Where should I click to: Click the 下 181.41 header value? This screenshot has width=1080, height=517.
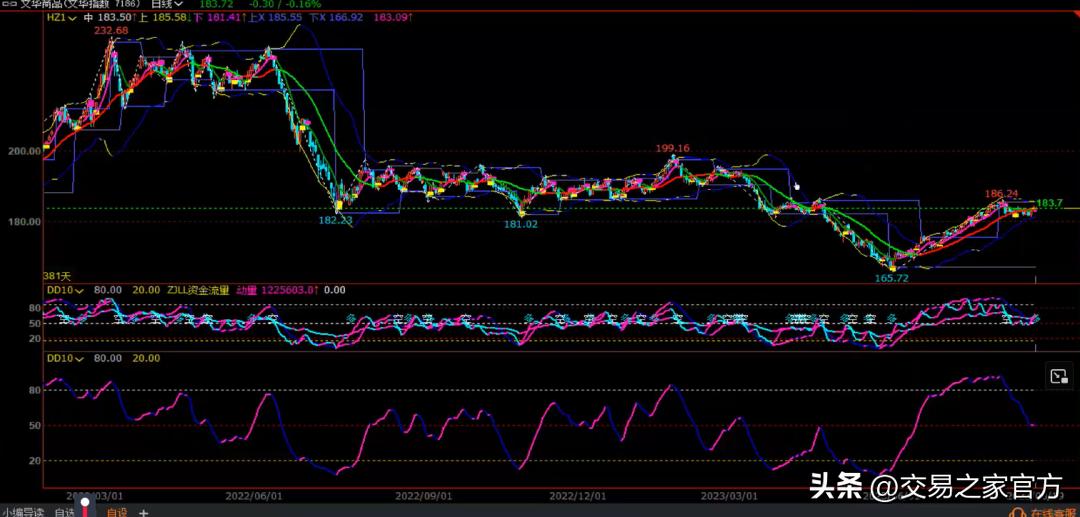point(219,17)
